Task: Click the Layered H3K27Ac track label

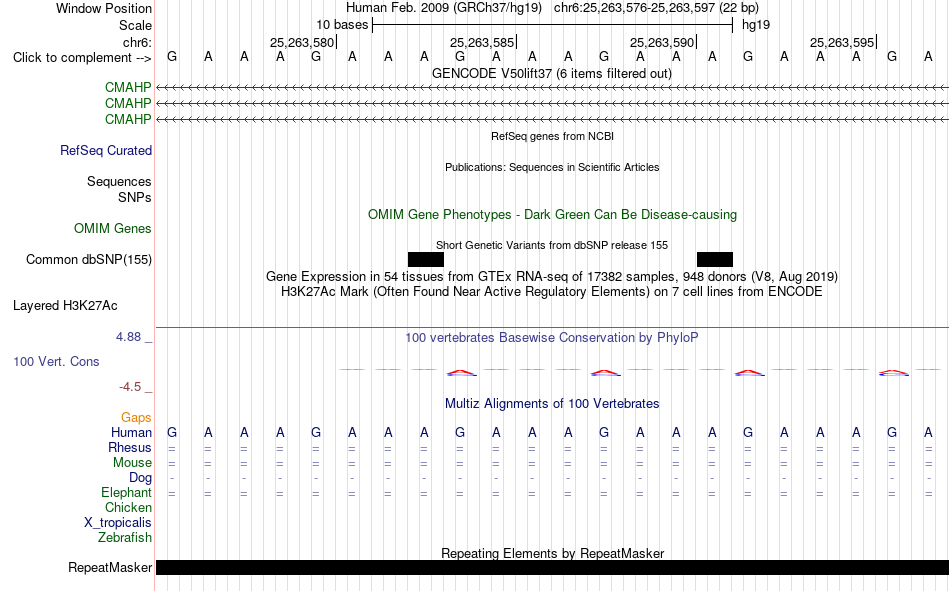Action: (x=65, y=306)
